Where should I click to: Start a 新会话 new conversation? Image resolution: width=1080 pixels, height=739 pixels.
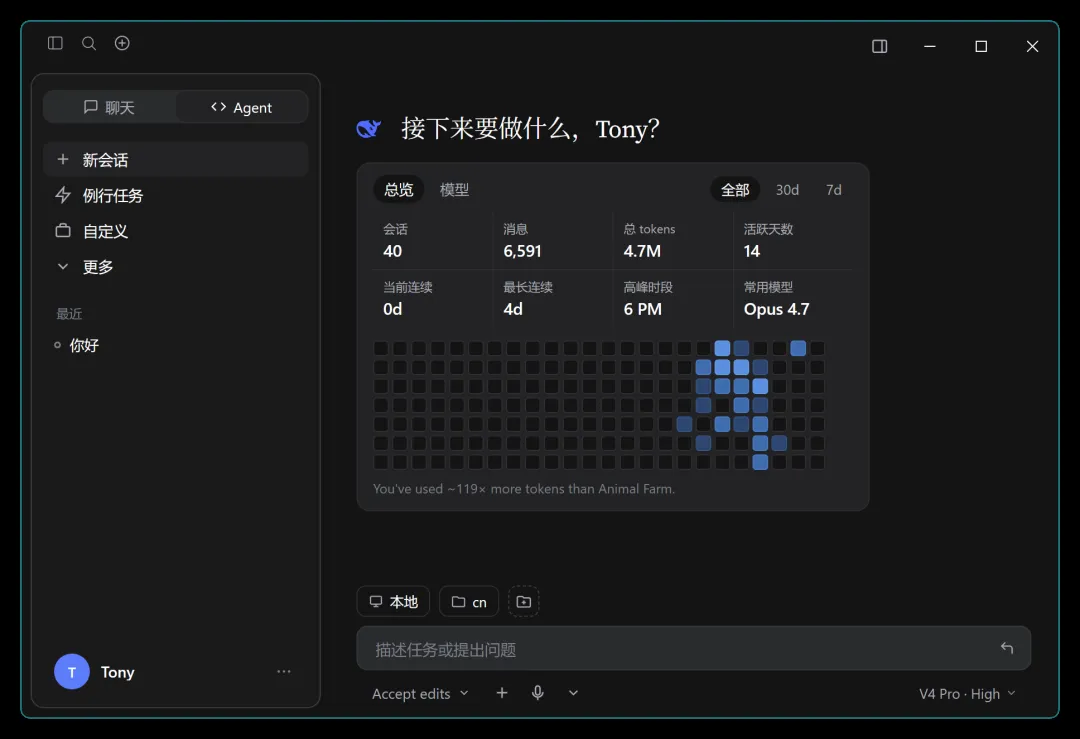pos(176,160)
